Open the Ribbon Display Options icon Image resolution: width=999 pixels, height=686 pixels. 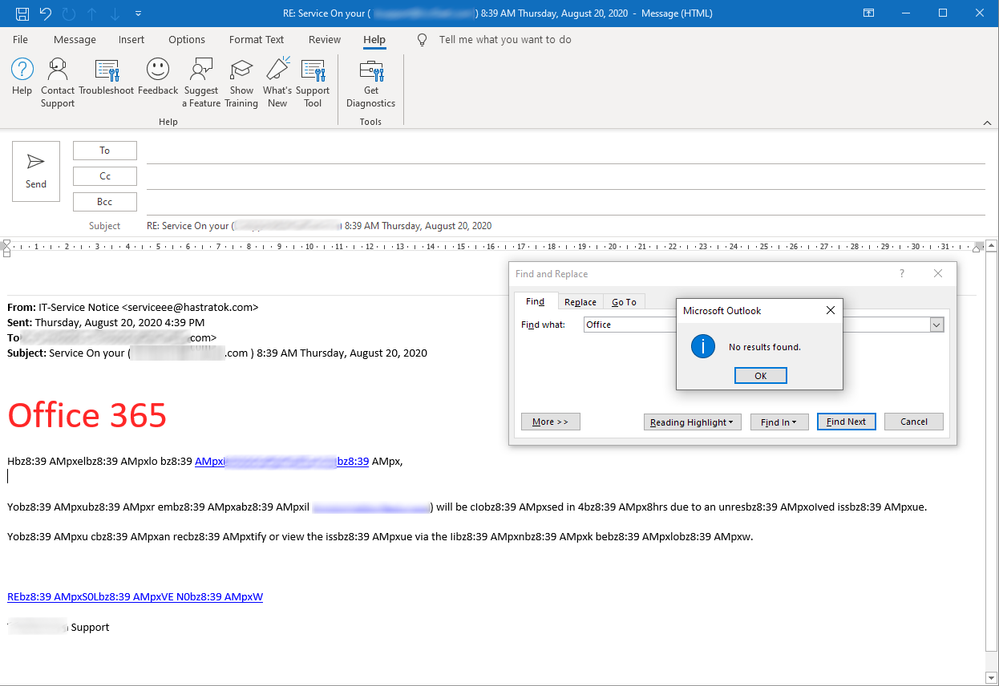point(868,13)
